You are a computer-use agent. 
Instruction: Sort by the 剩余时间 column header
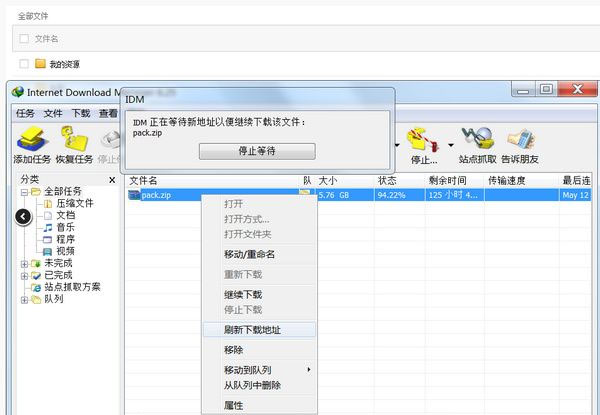tap(455, 181)
